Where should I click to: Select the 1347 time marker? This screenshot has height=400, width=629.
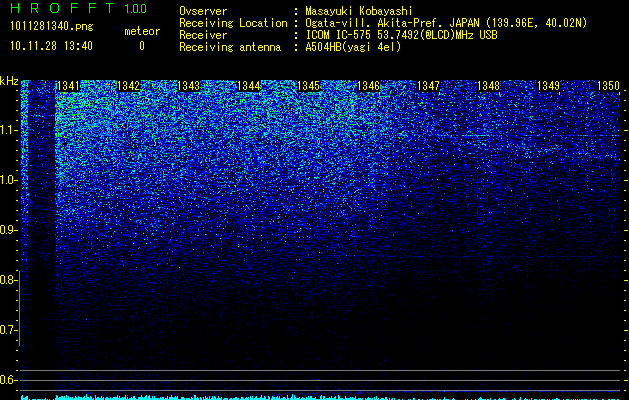pos(428,86)
